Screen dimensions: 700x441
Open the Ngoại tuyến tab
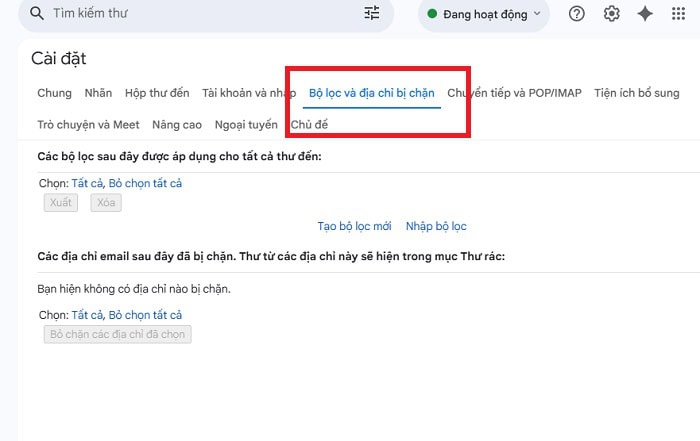[x=246, y=125]
